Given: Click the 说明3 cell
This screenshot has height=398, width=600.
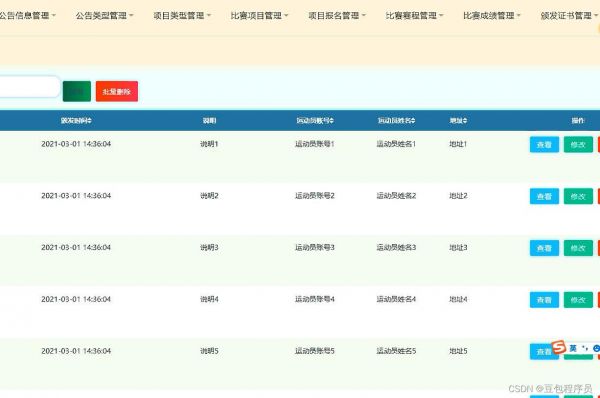Looking at the screenshot, I should point(209,247).
